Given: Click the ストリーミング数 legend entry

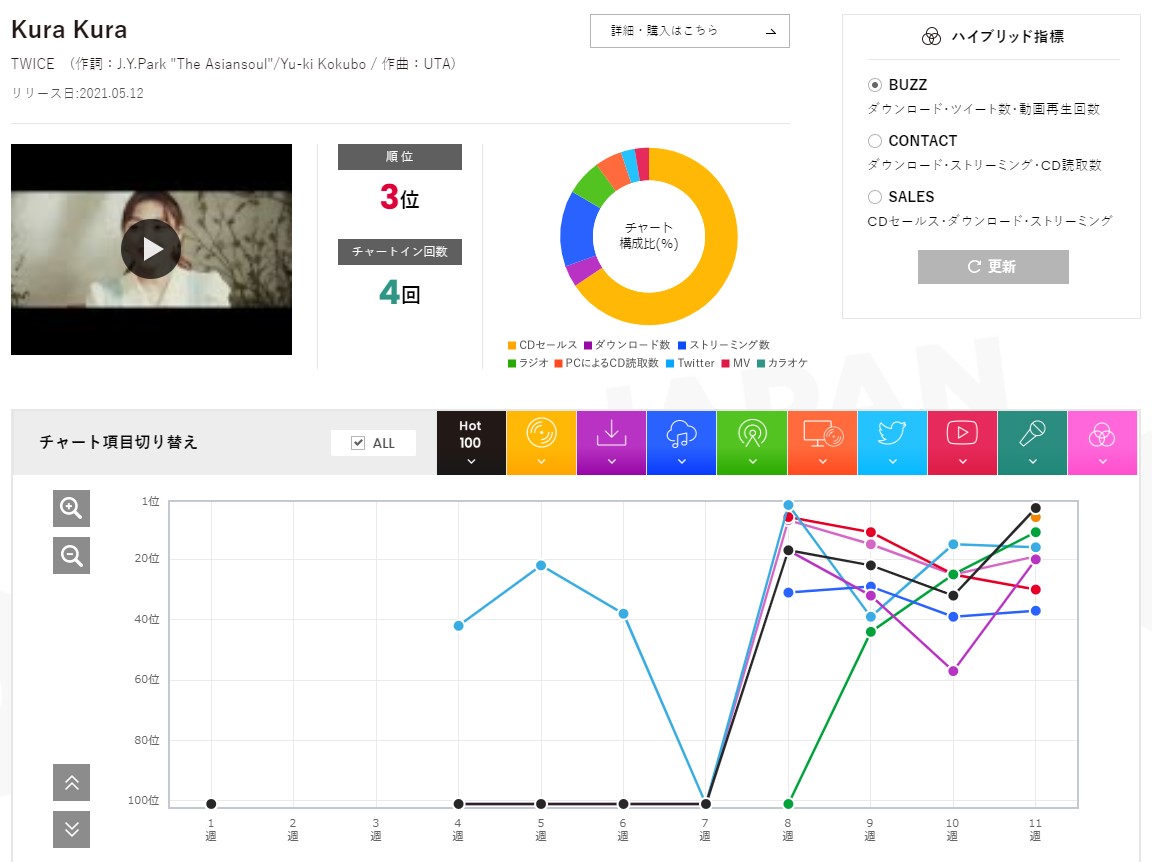Looking at the screenshot, I should point(724,345).
